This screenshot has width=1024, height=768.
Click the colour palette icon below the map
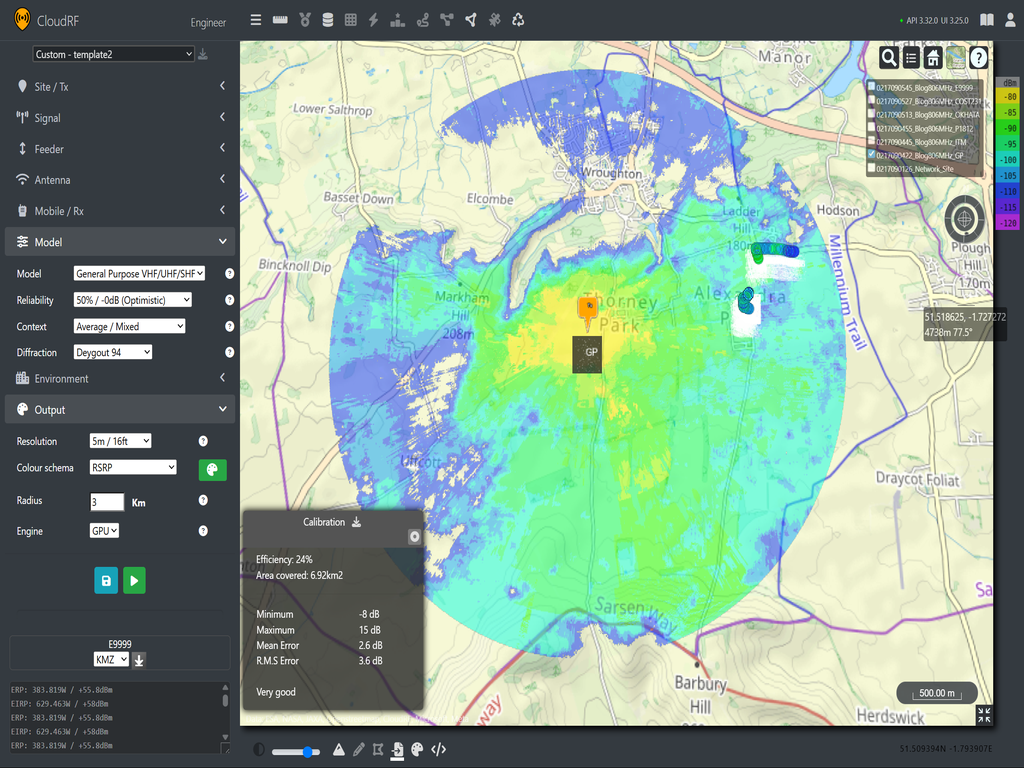point(416,750)
